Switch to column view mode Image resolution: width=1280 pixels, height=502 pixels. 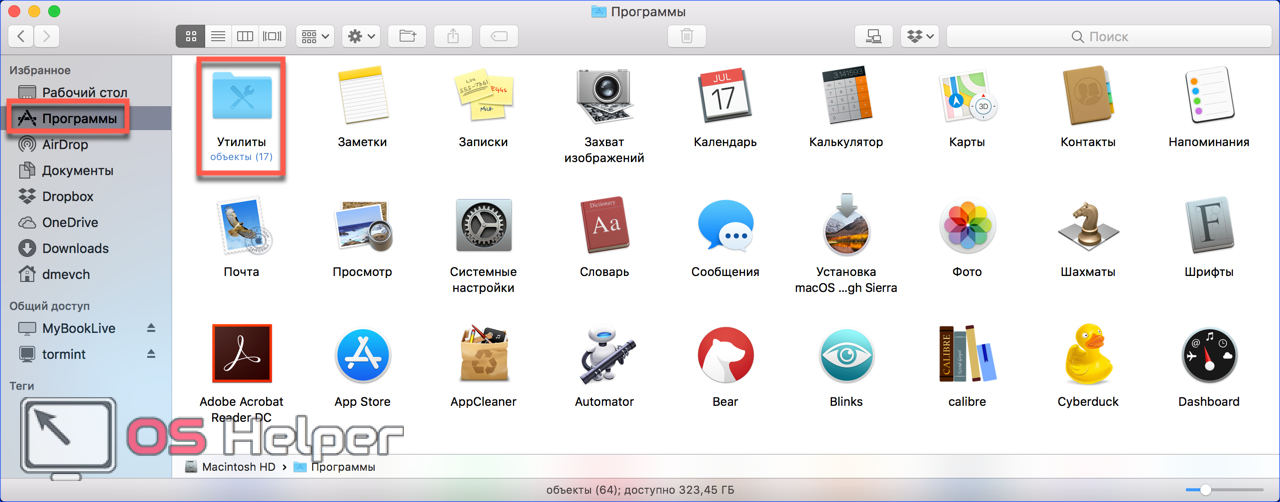[245, 36]
